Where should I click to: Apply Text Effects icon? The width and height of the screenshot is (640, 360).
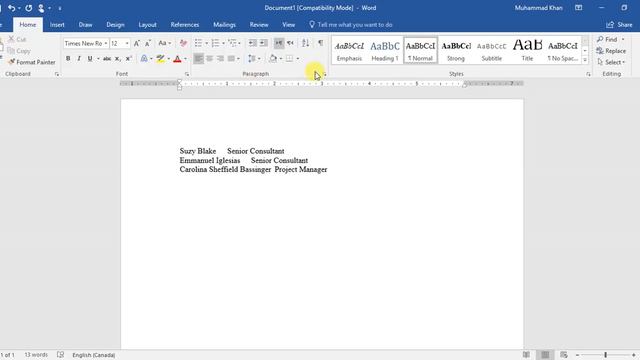pos(144,58)
